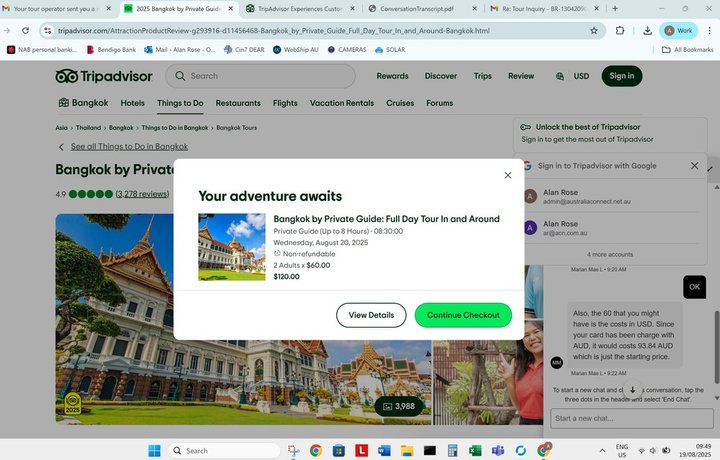Select the Cruises tab

click(x=400, y=103)
